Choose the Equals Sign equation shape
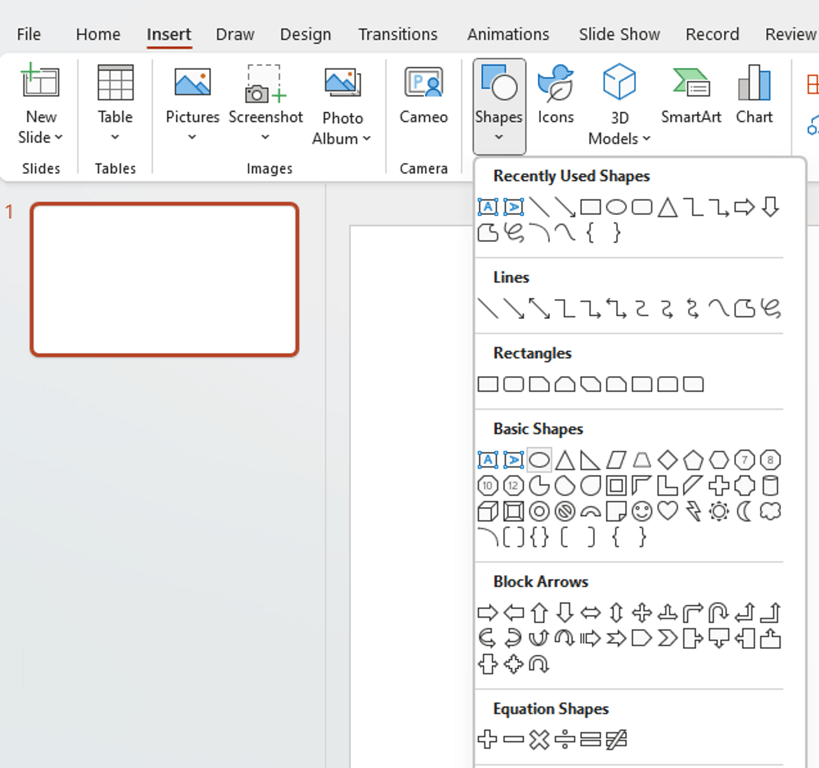 pyautogui.click(x=590, y=739)
